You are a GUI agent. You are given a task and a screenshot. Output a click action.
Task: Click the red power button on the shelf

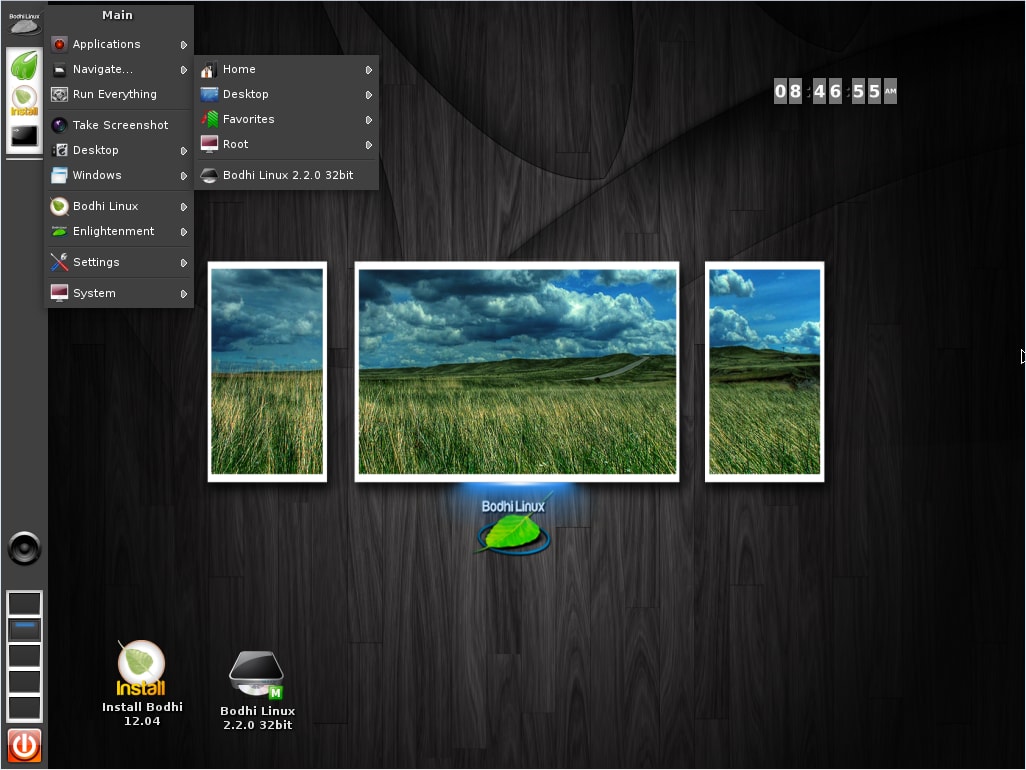(x=24, y=745)
